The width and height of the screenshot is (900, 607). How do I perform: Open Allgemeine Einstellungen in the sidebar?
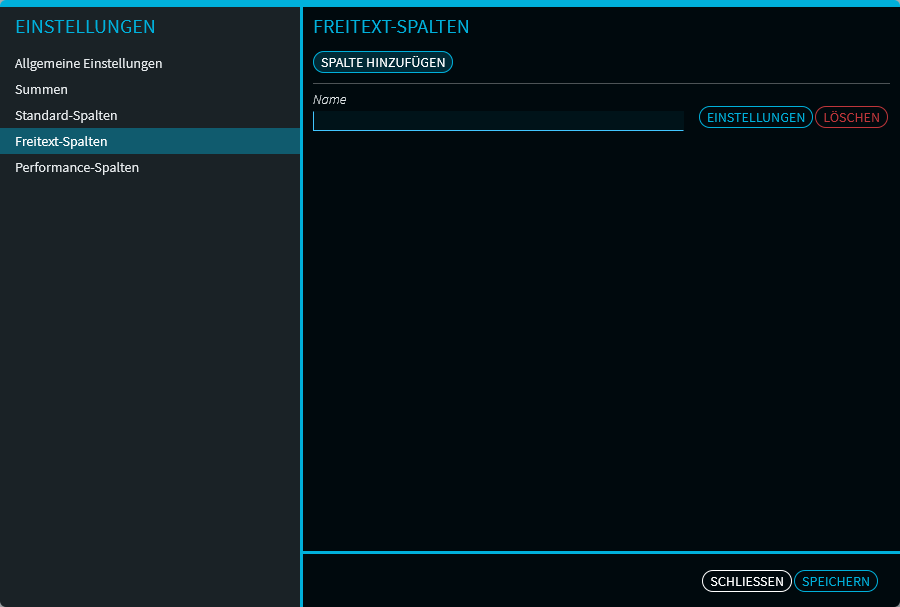88,64
